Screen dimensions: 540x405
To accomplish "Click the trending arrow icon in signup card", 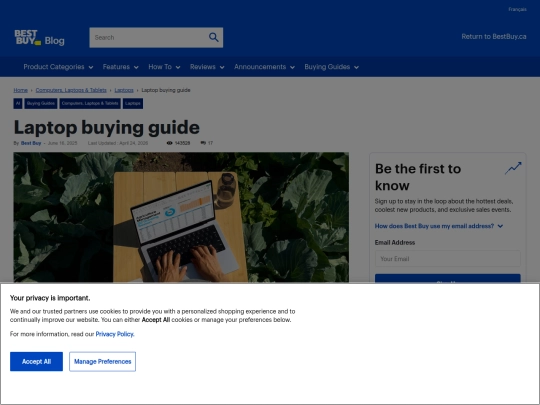I will click(513, 168).
